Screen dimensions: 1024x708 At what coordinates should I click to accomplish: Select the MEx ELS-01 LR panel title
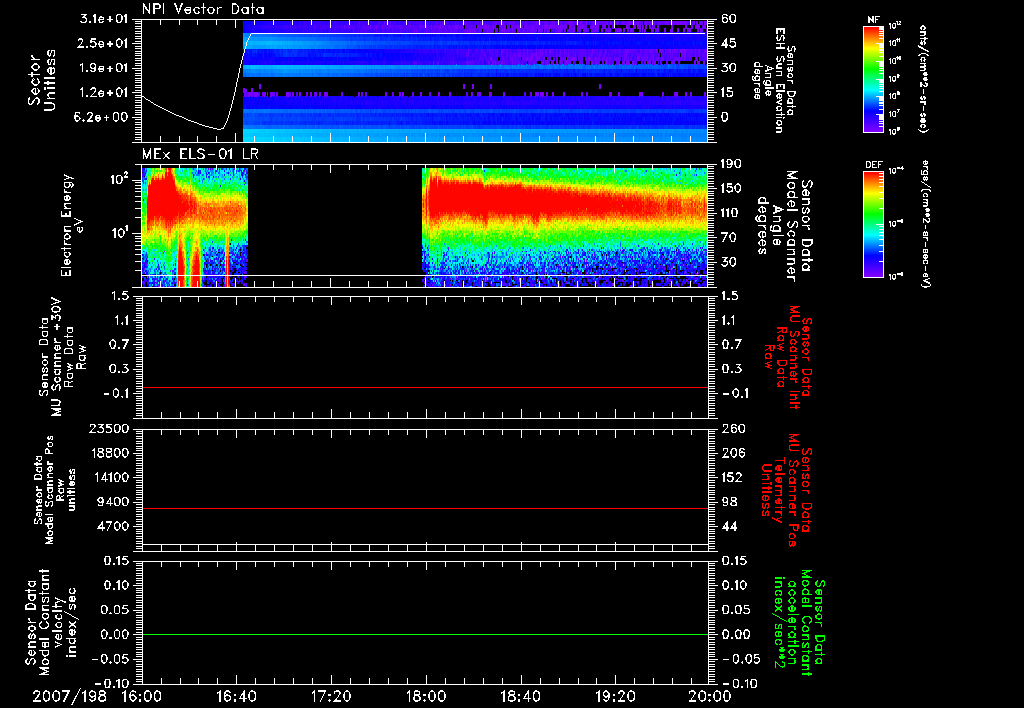(x=200, y=155)
